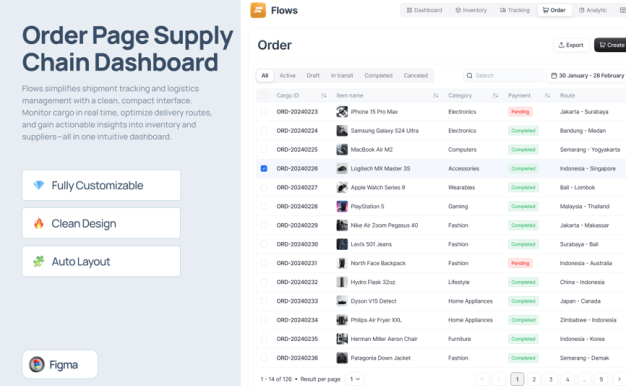Uncheck the ORD-20240226 row checkbox
Viewport: 626px width, 386px height.
click(x=264, y=168)
